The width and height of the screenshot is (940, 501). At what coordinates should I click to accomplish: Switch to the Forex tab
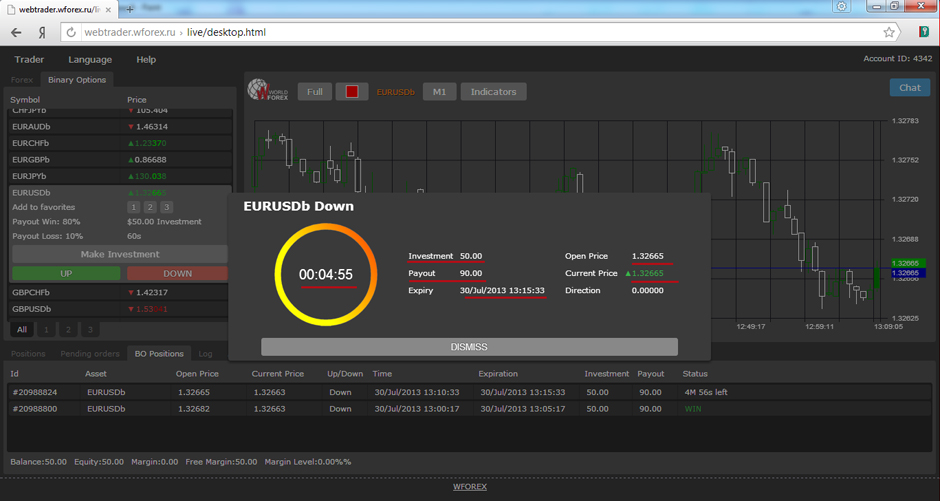click(22, 80)
